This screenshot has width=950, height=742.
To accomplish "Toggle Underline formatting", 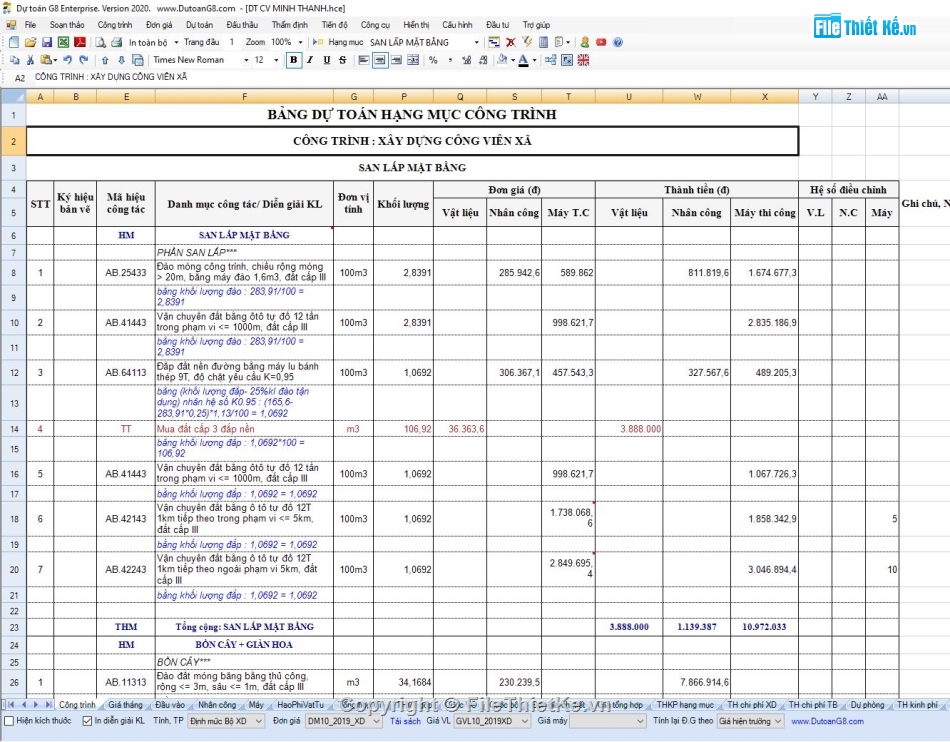I will click(327, 60).
